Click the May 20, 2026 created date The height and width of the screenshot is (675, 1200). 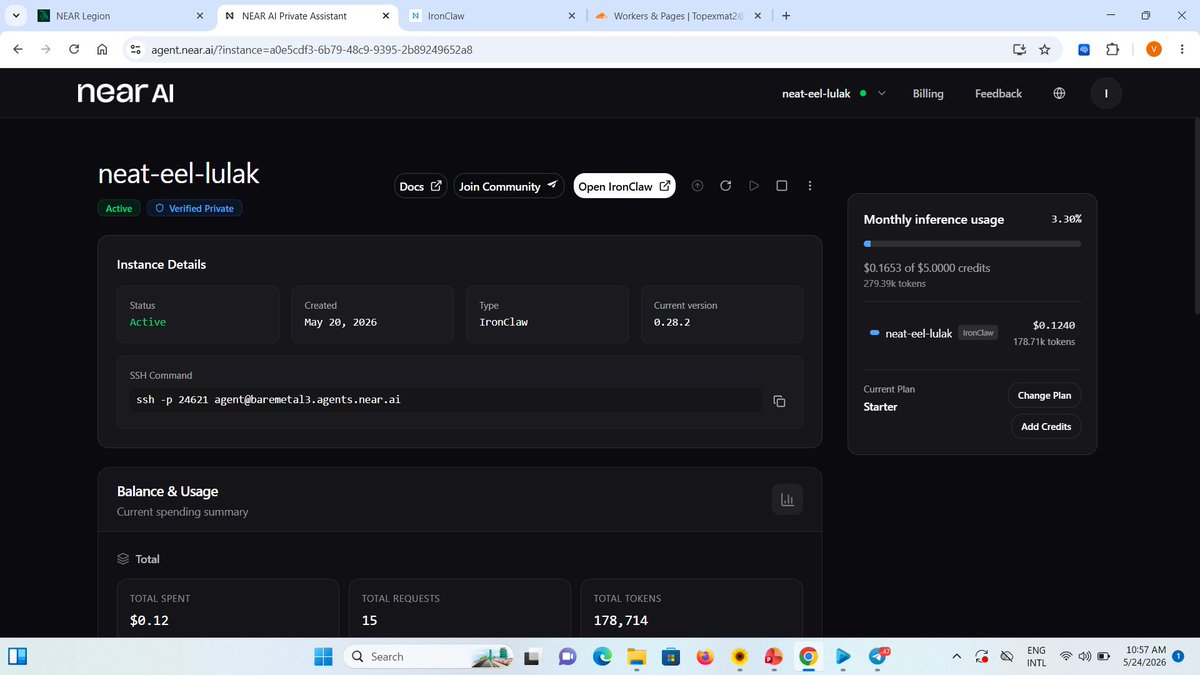pyautogui.click(x=341, y=322)
